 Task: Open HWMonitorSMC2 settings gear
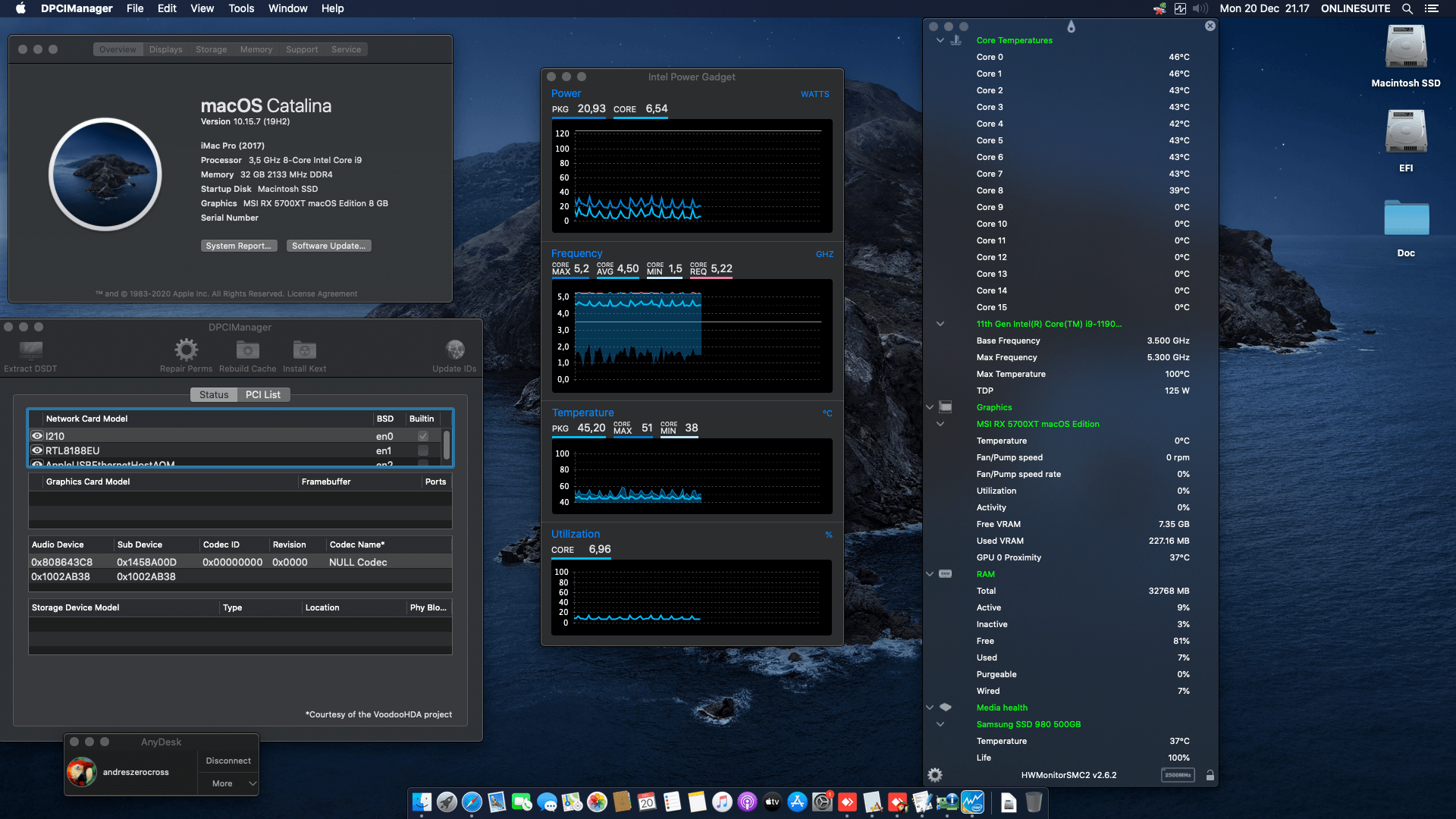[935, 775]
